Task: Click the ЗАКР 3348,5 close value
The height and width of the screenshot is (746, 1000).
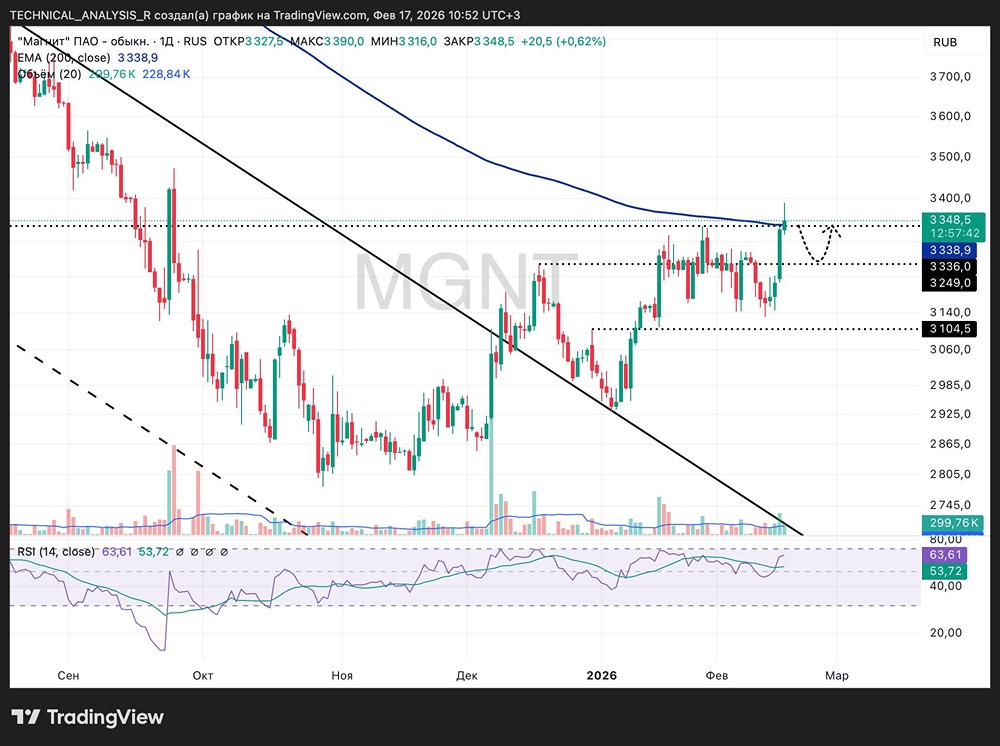Action: click(478, 41)
